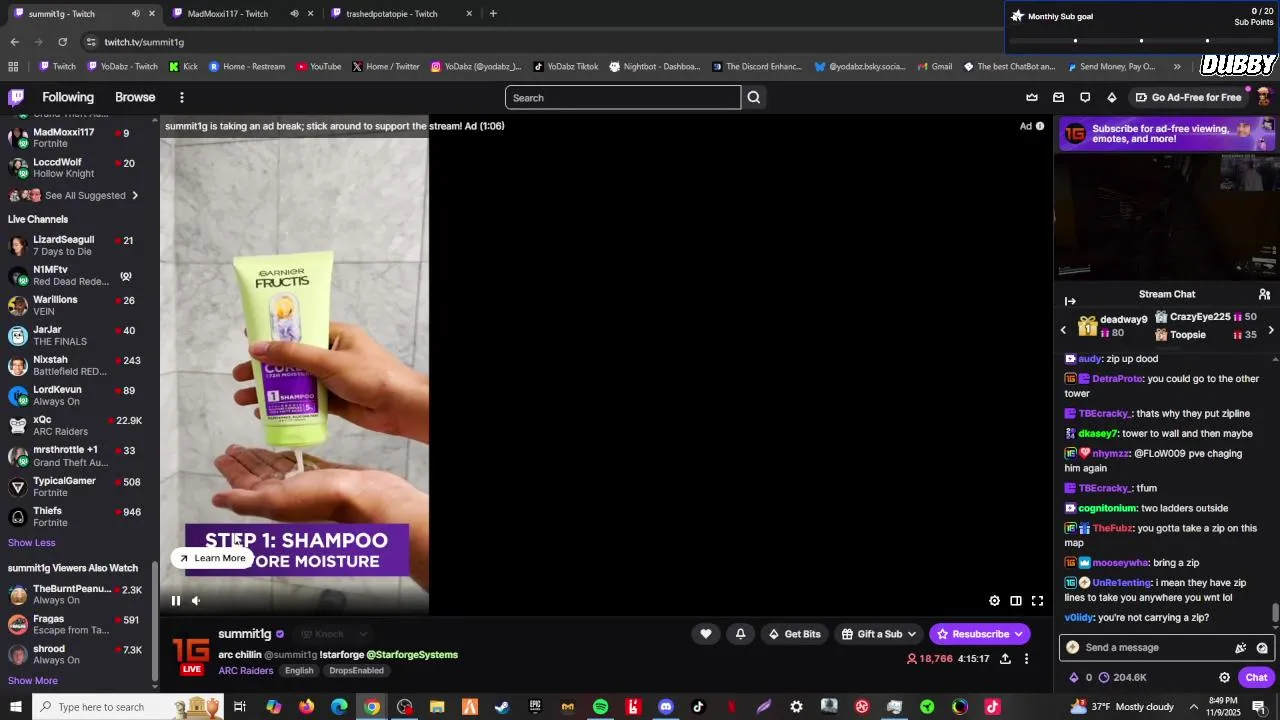Open the Nightbot Dashboard bookmark

655,67
